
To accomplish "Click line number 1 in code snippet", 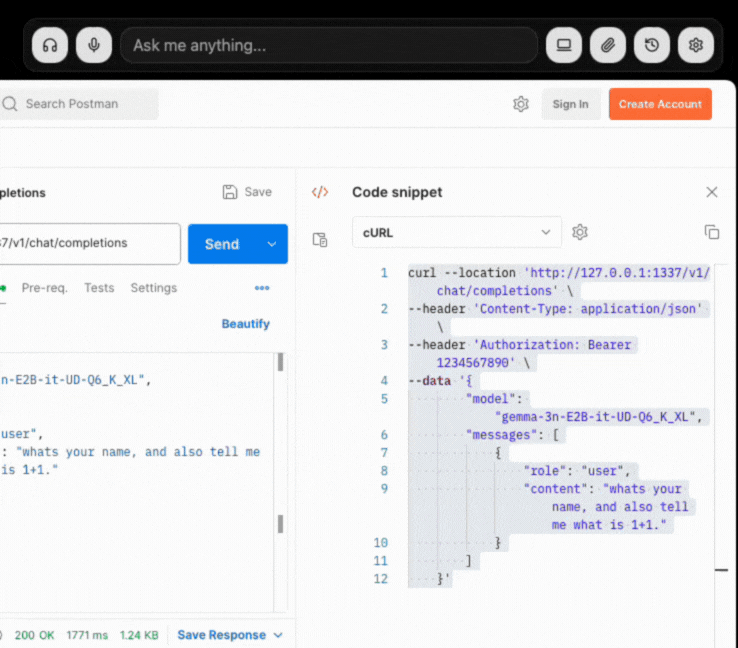I will (x=384, y=273).
